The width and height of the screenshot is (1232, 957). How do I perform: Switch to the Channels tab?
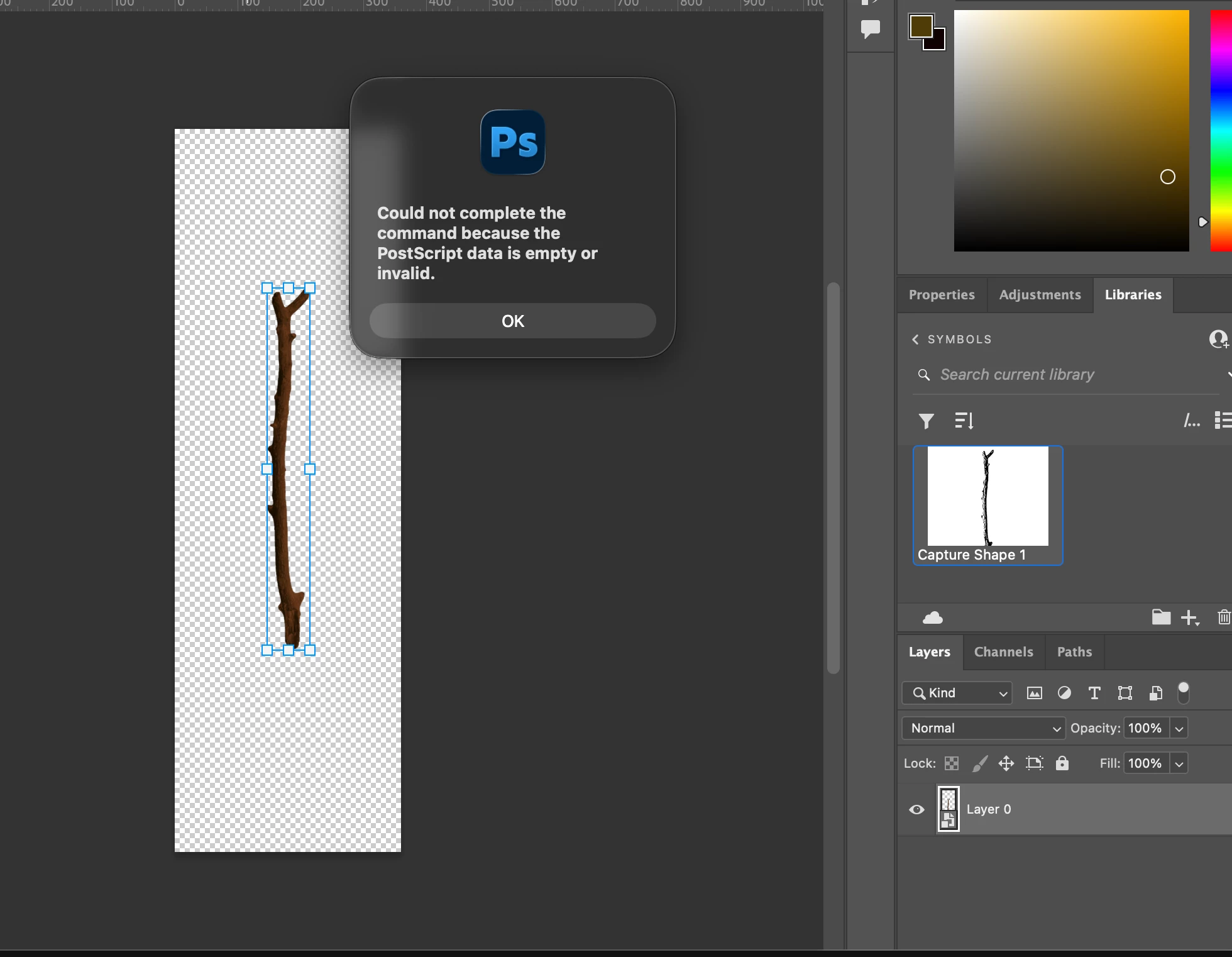pos(1003,652)
